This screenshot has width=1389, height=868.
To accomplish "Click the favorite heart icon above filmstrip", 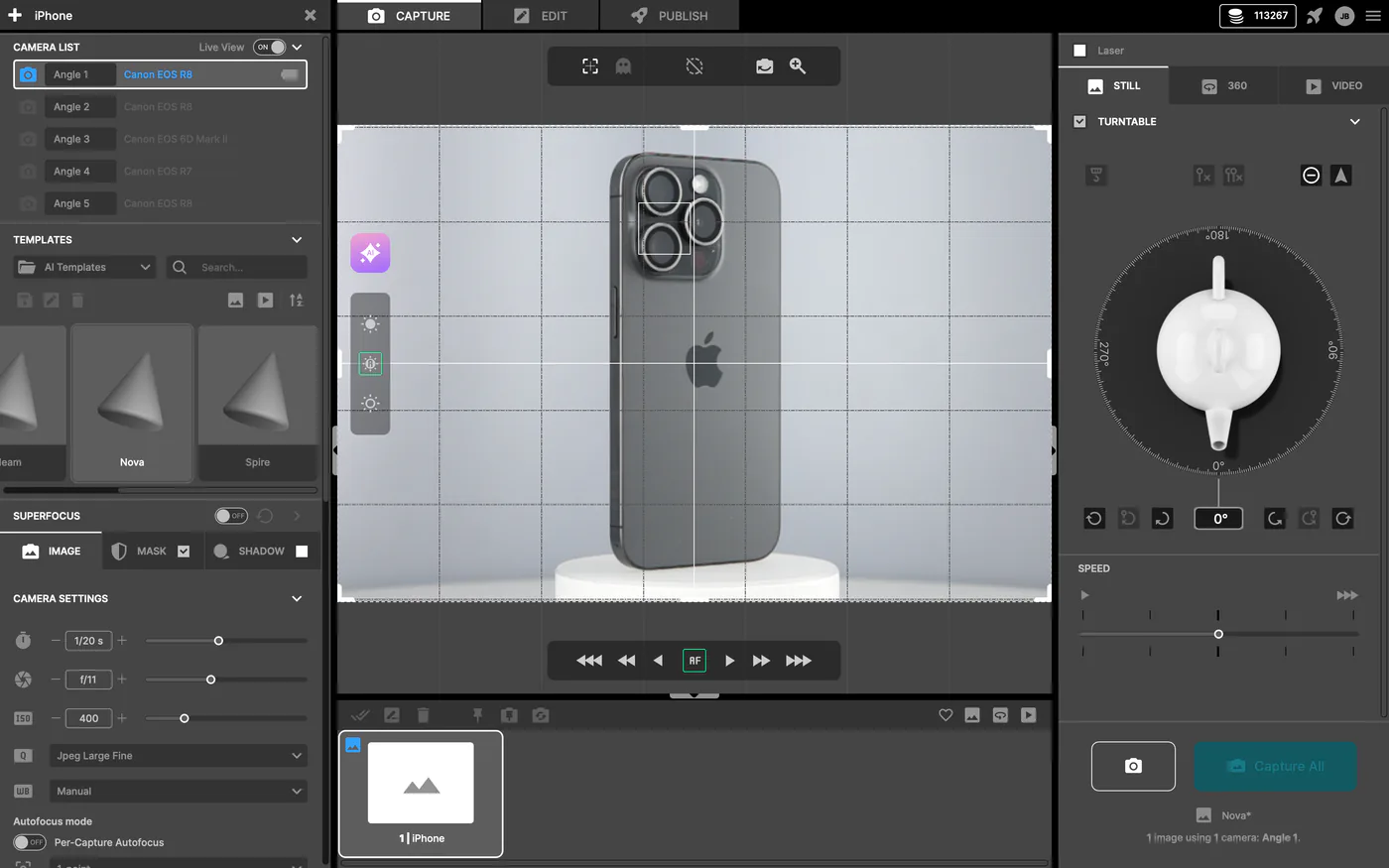I will point(946,715).
